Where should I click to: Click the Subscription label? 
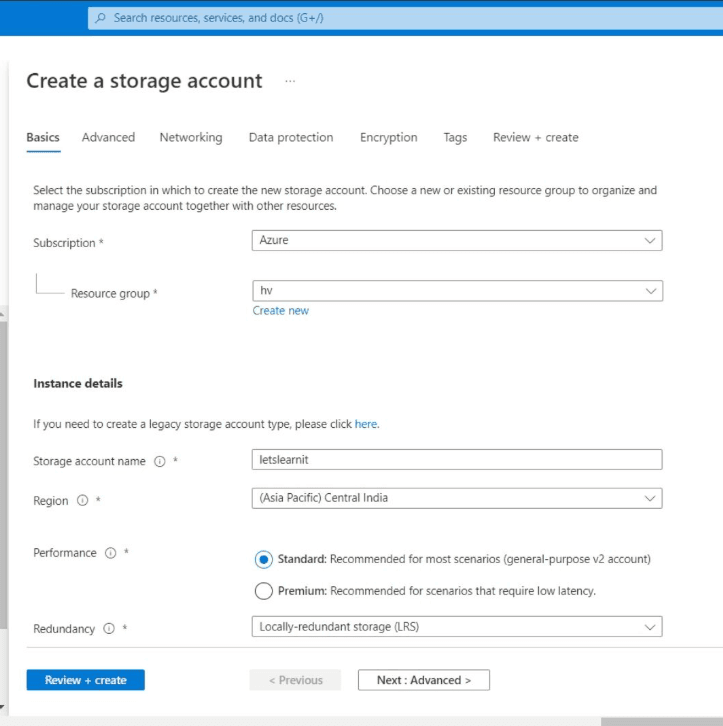point(64,243)
